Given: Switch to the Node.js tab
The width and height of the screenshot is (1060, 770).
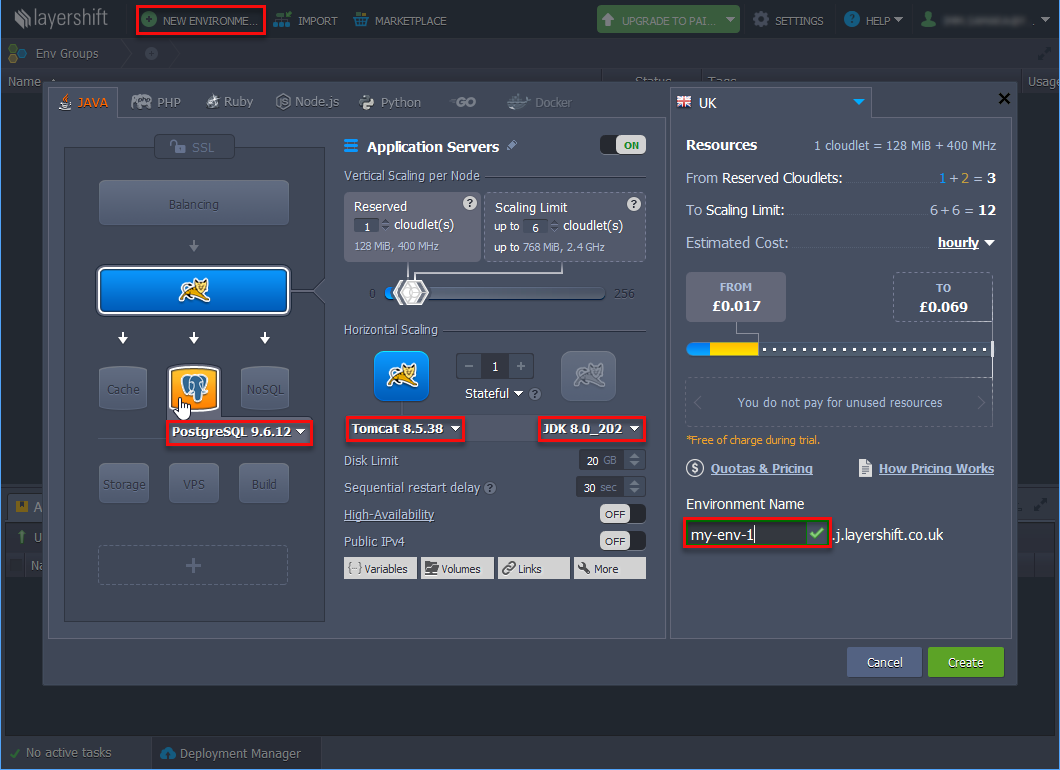Looking at the screenshot, I should [308, 102].
